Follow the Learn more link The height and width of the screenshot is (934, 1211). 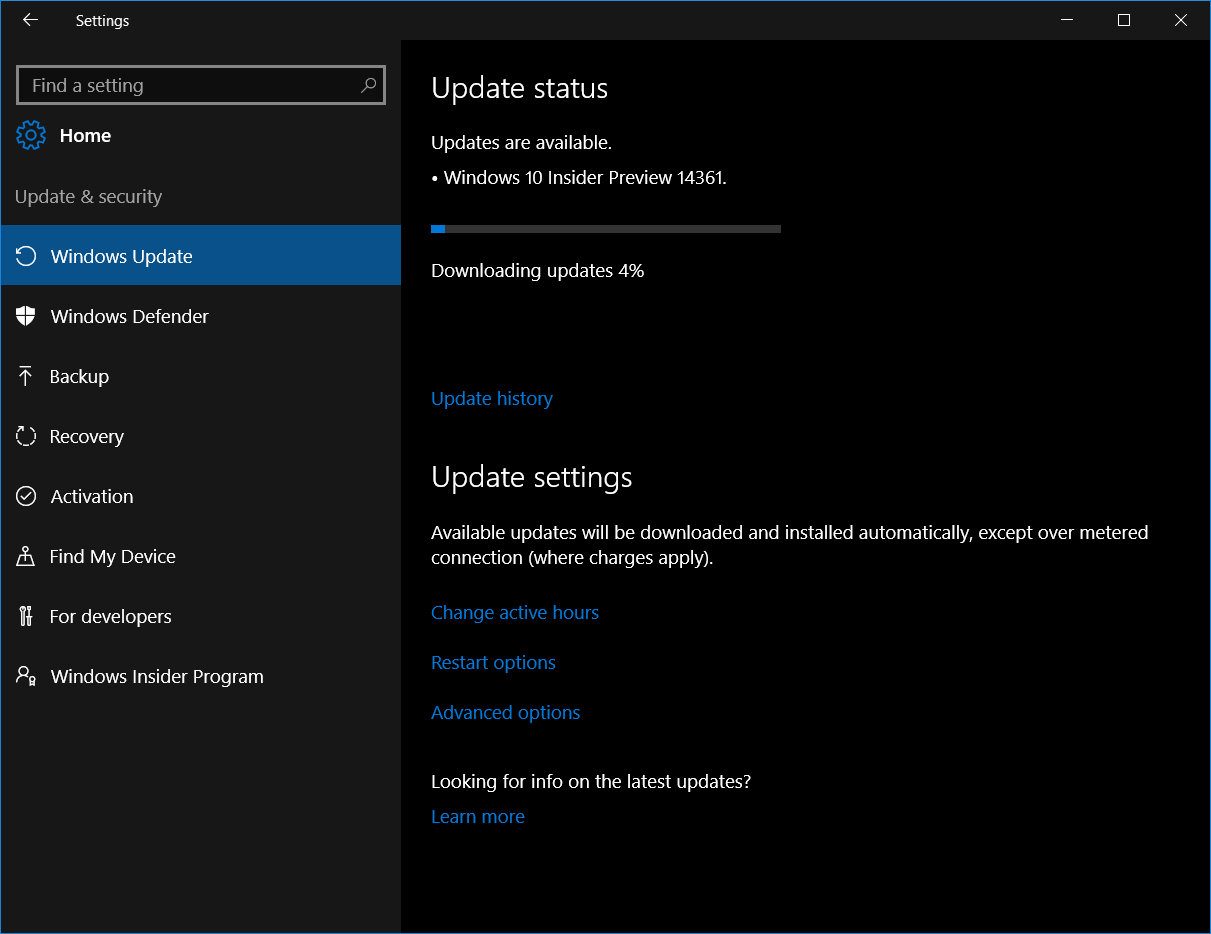pos(477,816)
